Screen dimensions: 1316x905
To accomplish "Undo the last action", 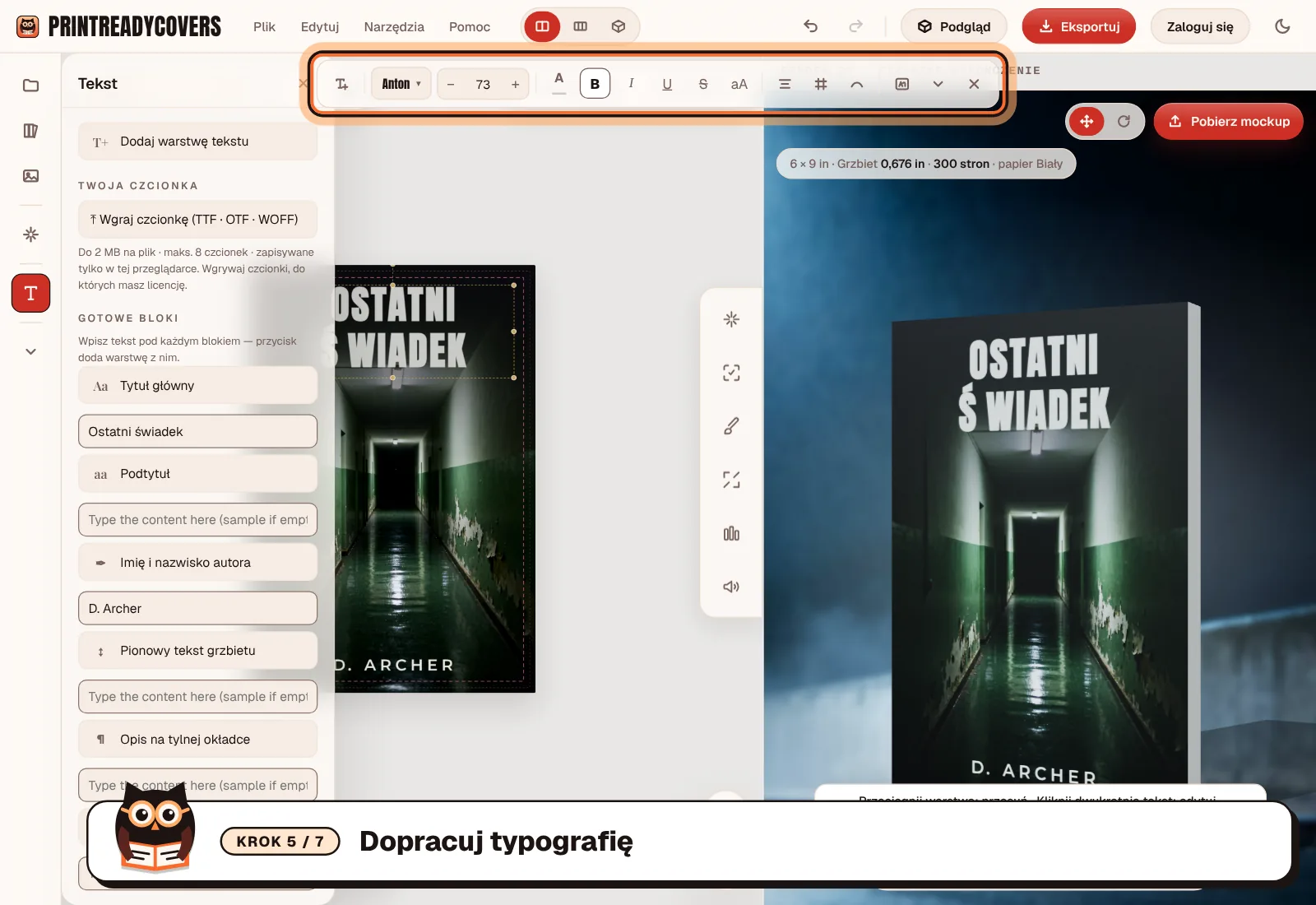I will 811,26.
